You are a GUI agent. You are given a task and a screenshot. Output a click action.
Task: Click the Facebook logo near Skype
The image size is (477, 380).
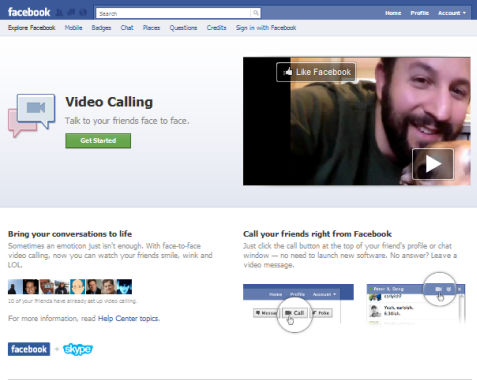click(x=29, y=349)
